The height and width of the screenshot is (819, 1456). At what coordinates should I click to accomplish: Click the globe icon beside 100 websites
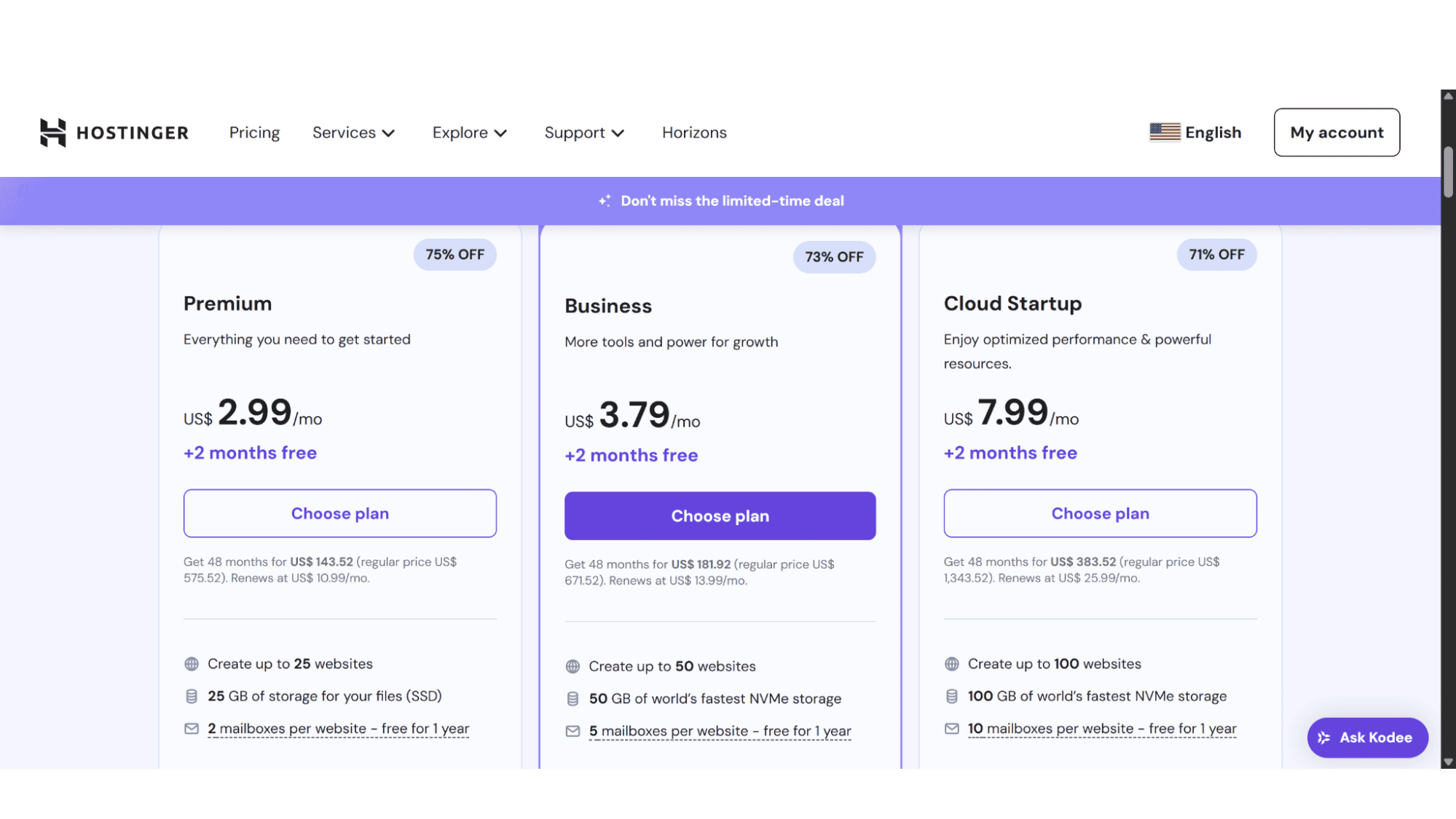coord(952,664)
